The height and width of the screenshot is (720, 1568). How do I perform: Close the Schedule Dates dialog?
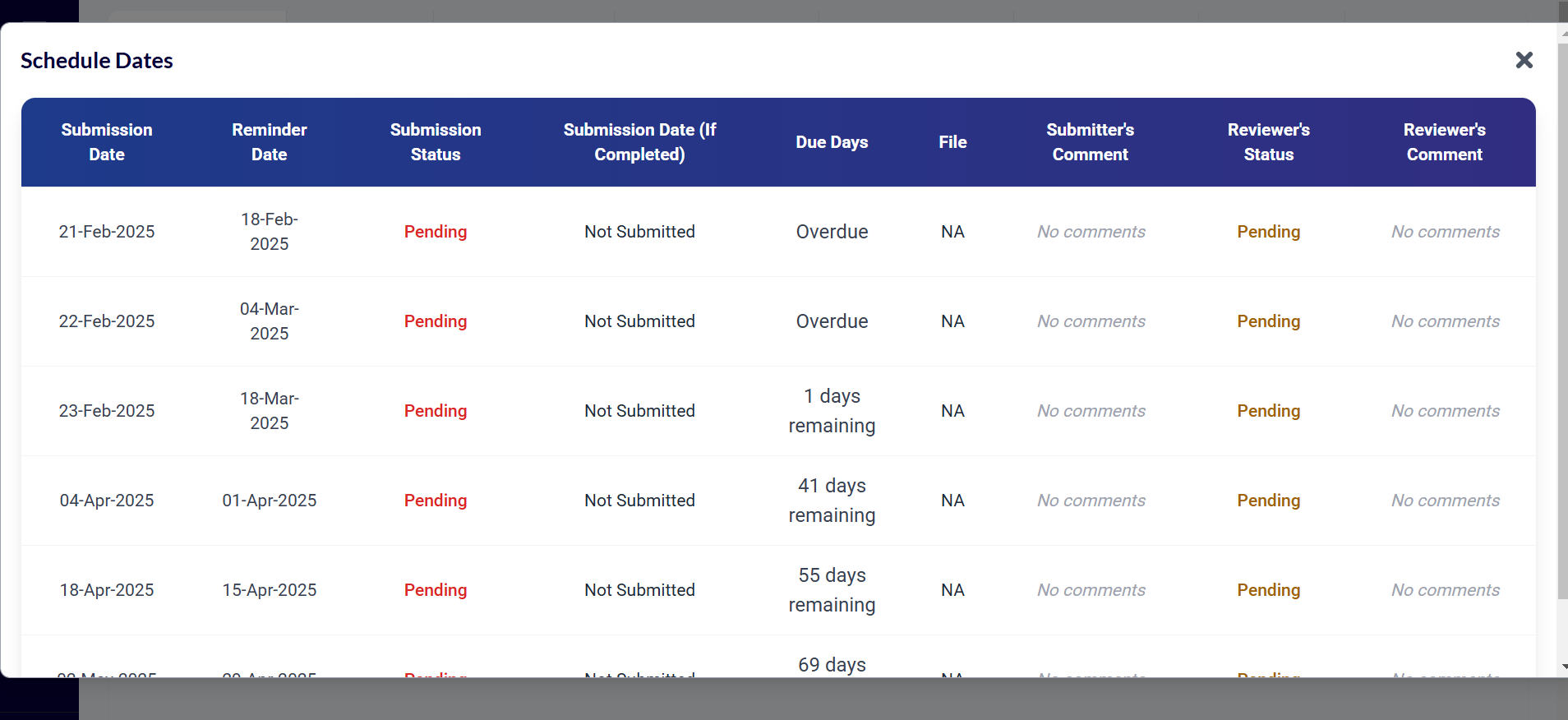click(1524, 60)
